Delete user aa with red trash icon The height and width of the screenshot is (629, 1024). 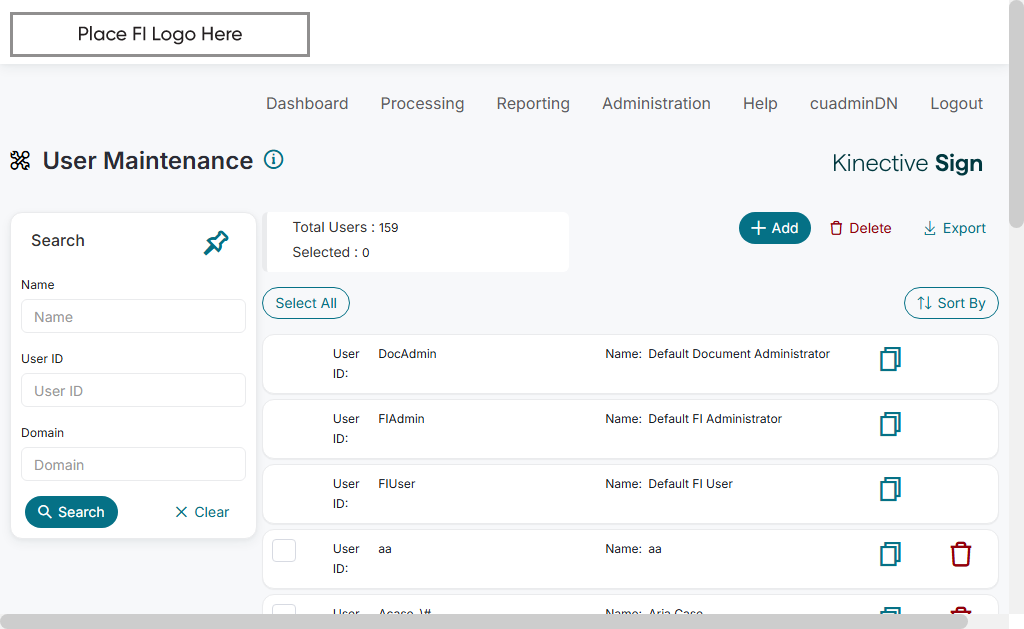point(960,554)
